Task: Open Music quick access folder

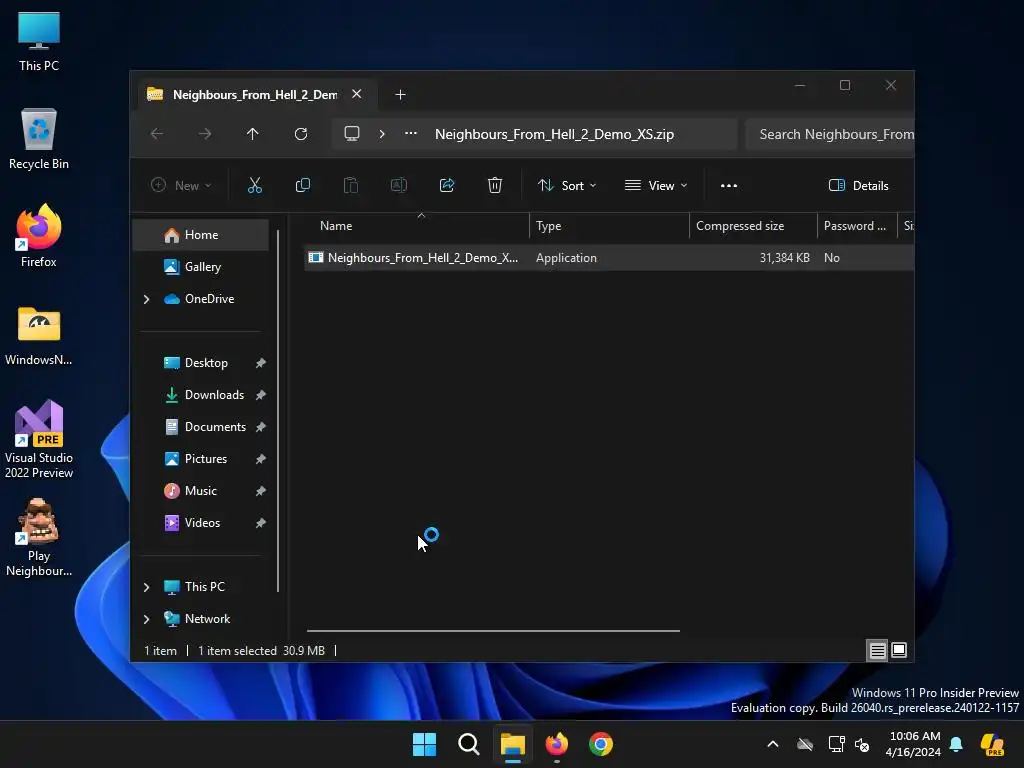Action: tap(201, 491)
